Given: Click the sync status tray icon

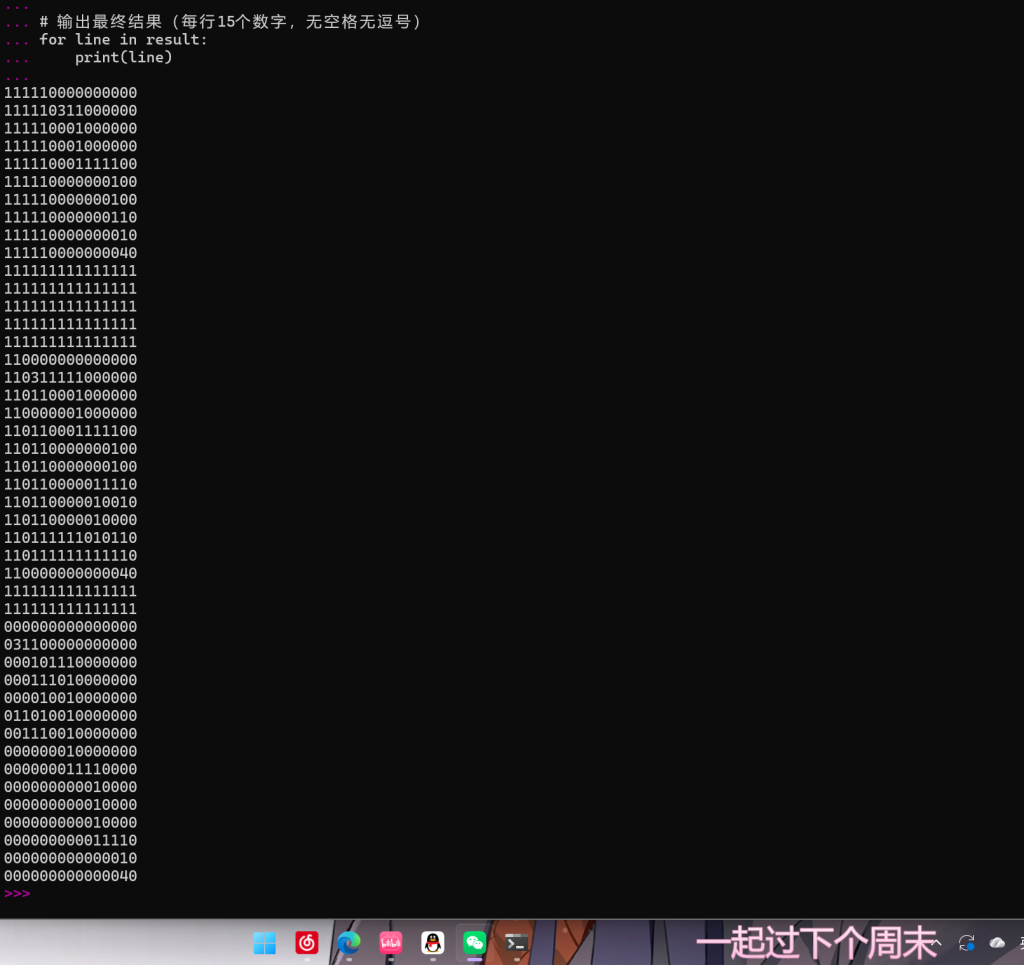Looking at the screenshot, I should [966, 943].
